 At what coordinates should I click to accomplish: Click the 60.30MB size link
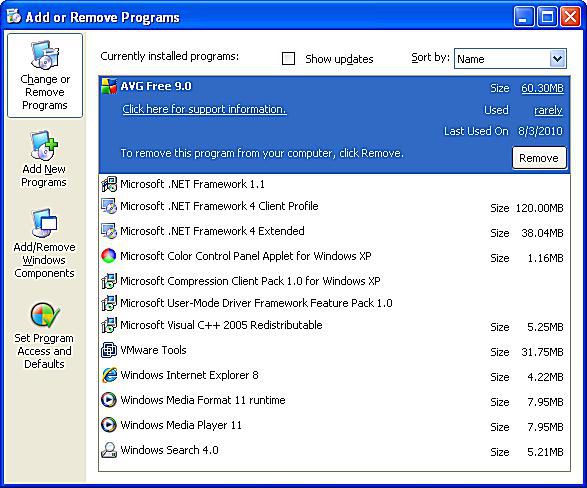[542, 88]
